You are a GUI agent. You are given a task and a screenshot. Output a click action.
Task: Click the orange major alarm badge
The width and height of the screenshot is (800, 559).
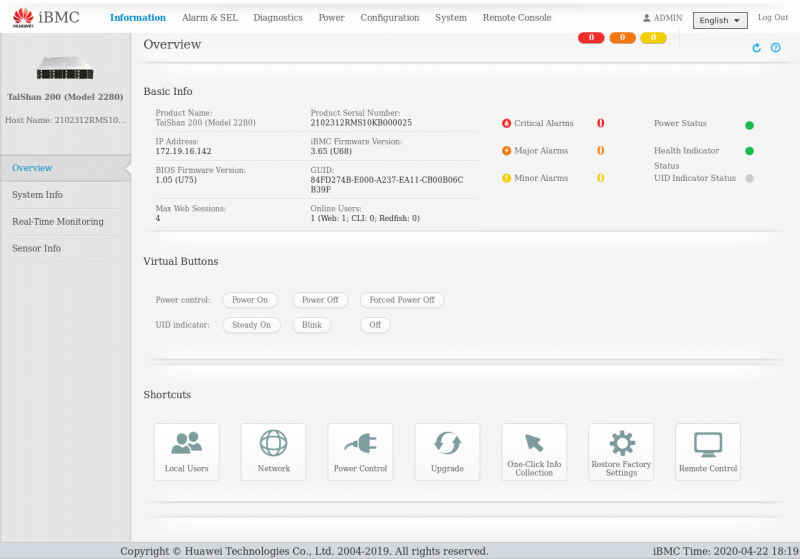pyautogui.click(x=622, y=38)
